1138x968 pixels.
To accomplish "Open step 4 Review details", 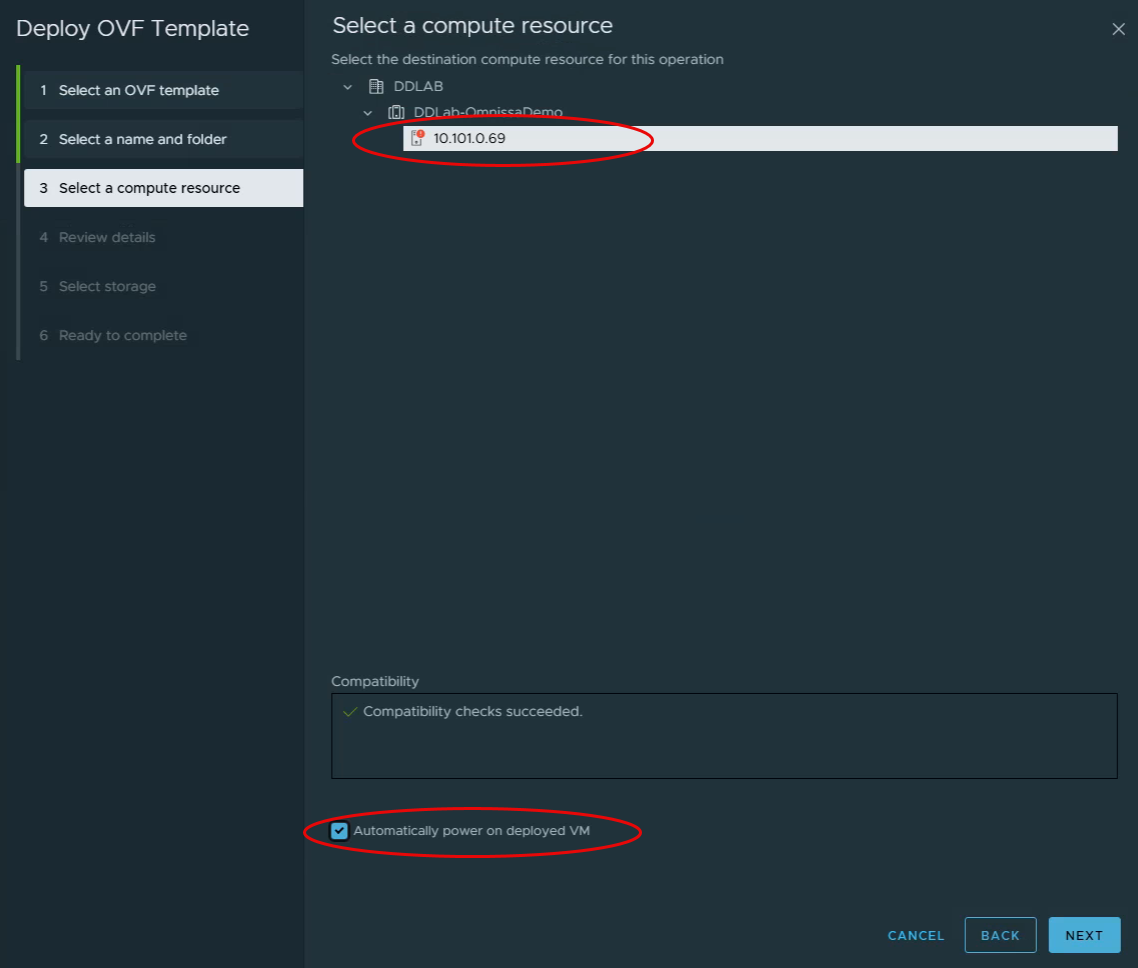I will [x=107, y=237].
